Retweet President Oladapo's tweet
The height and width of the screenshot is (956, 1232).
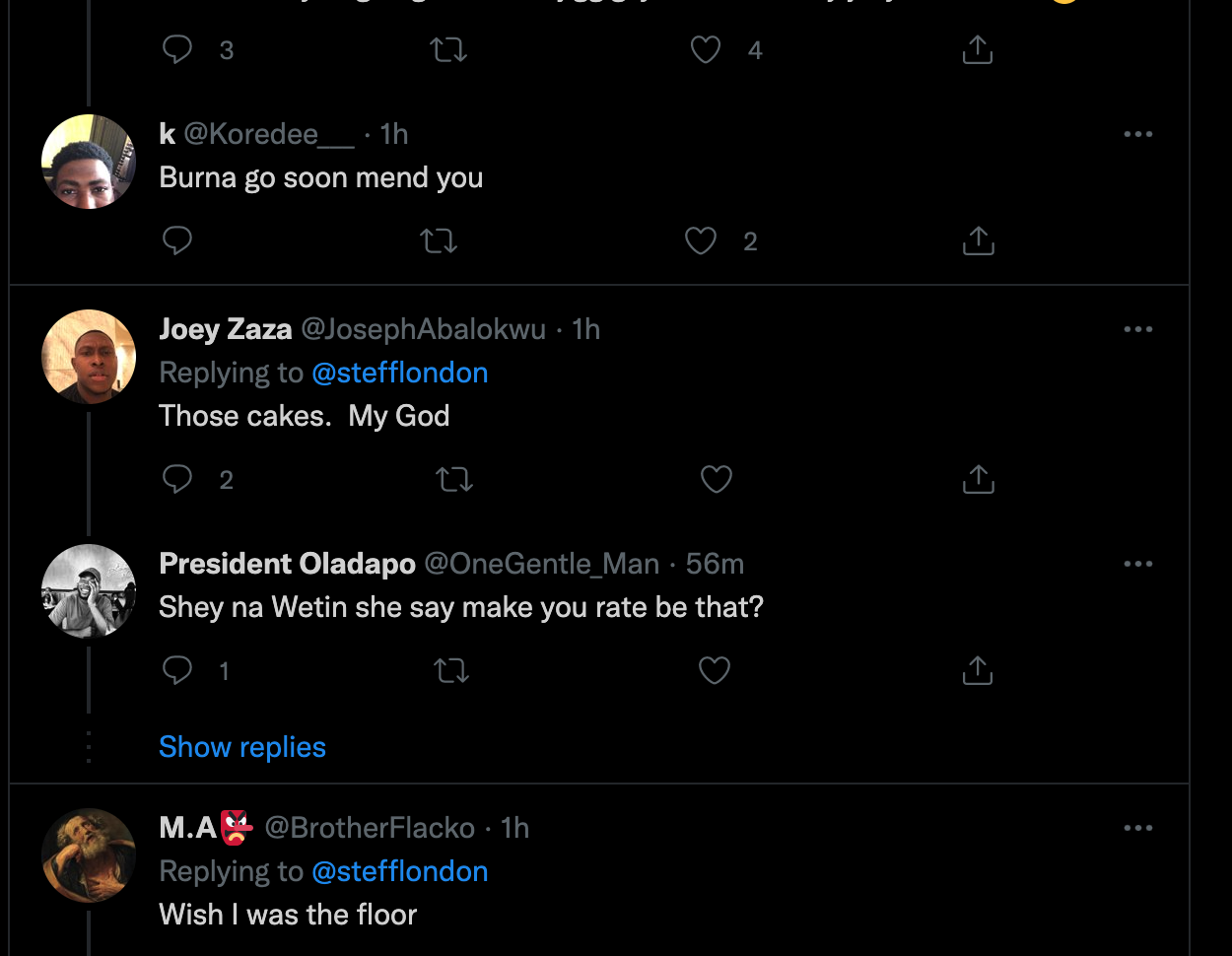[451, 670]
